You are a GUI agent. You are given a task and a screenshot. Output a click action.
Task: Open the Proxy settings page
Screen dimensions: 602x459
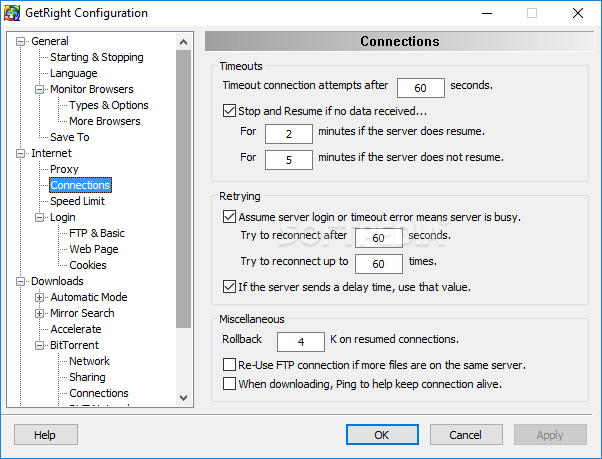pos(64,169)
